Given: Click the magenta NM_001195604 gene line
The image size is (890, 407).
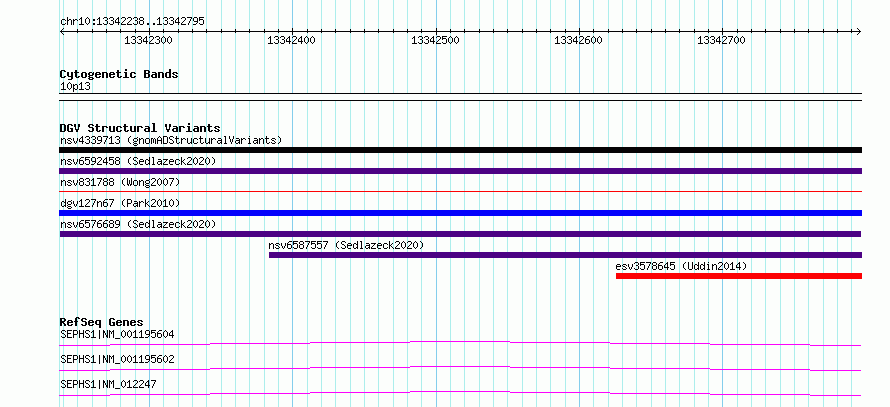Looking at the screenshot, I should 460,343.
